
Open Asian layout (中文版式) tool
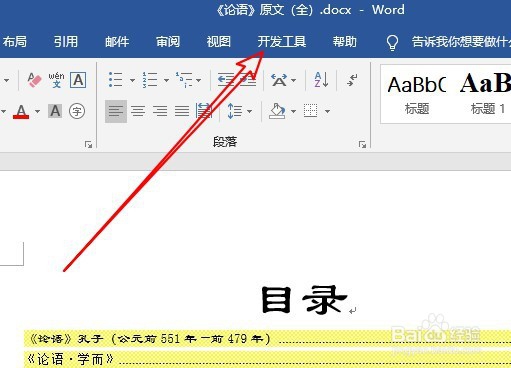(x=279, y=80)
